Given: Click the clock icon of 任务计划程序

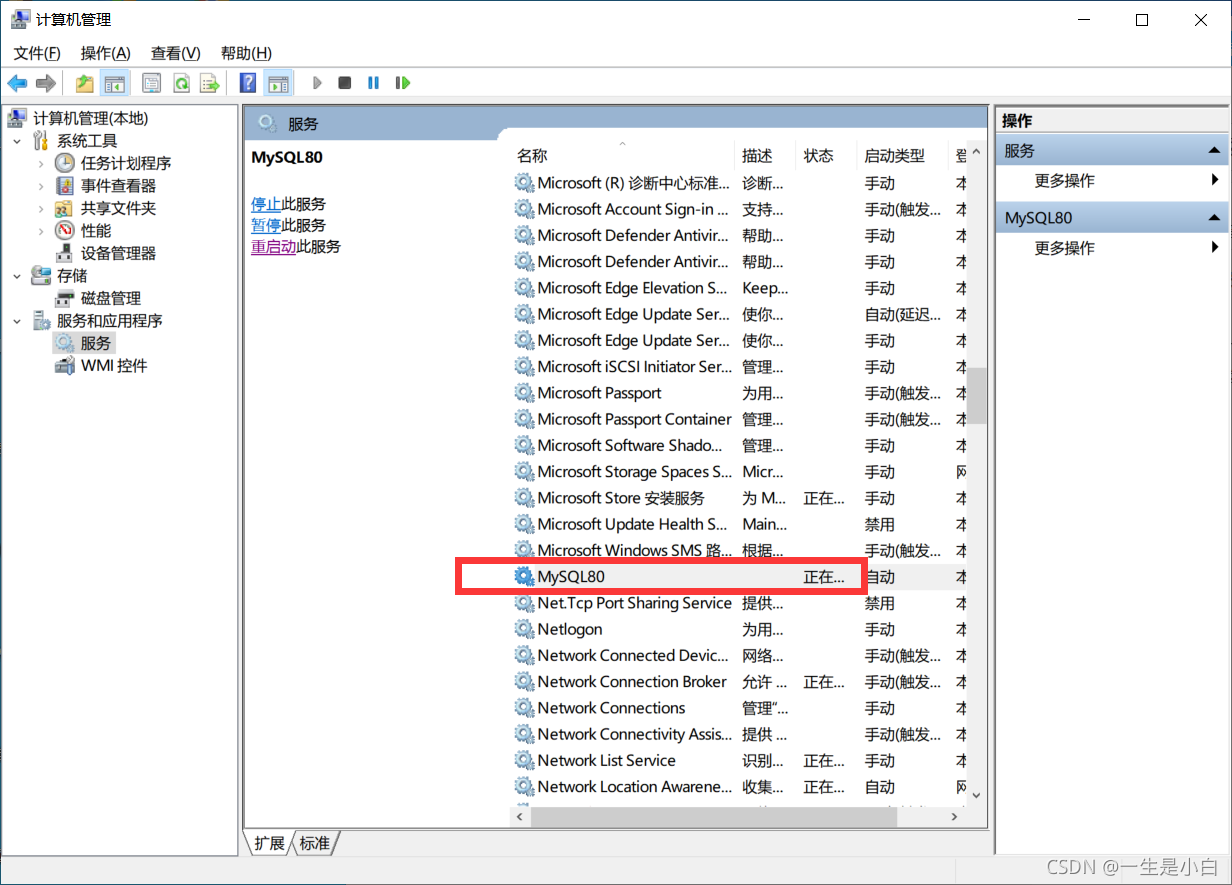Looking at the screenshot, I should point(65,163).
